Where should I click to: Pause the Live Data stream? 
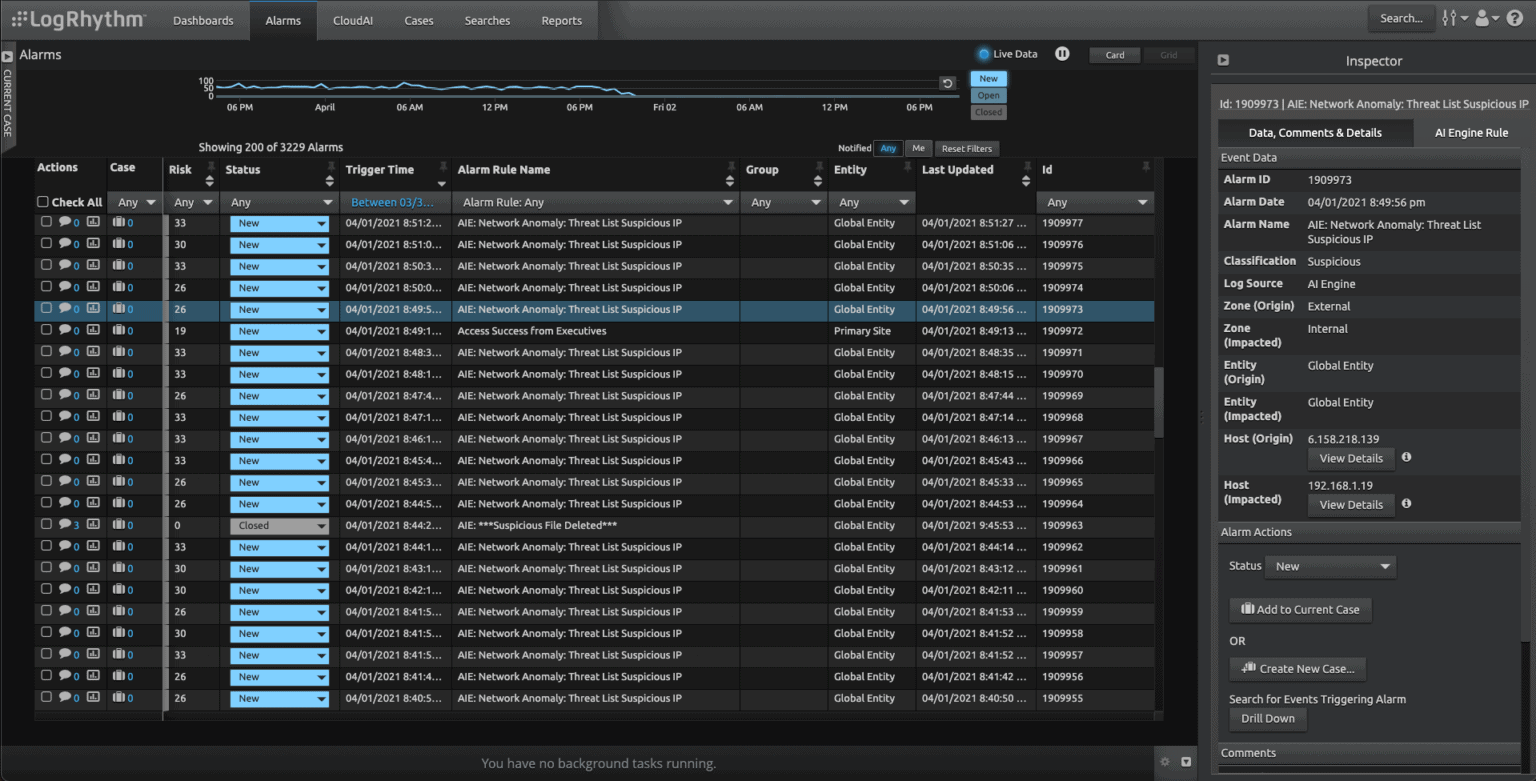[x=1061, y=54]
